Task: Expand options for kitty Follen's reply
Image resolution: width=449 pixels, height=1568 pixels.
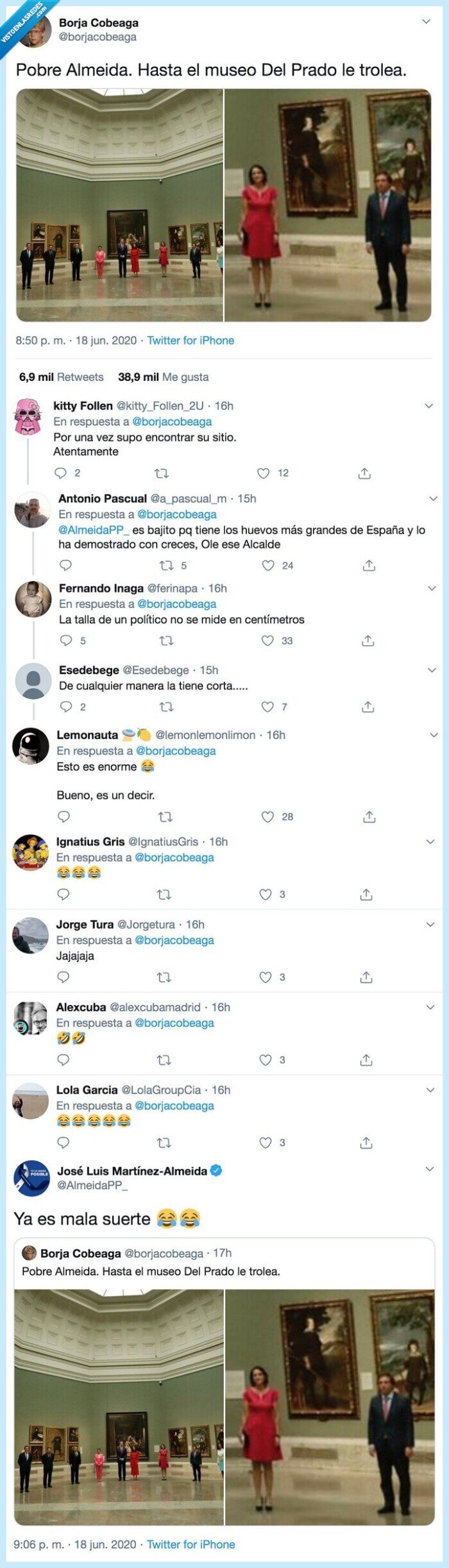Action: 429,406
